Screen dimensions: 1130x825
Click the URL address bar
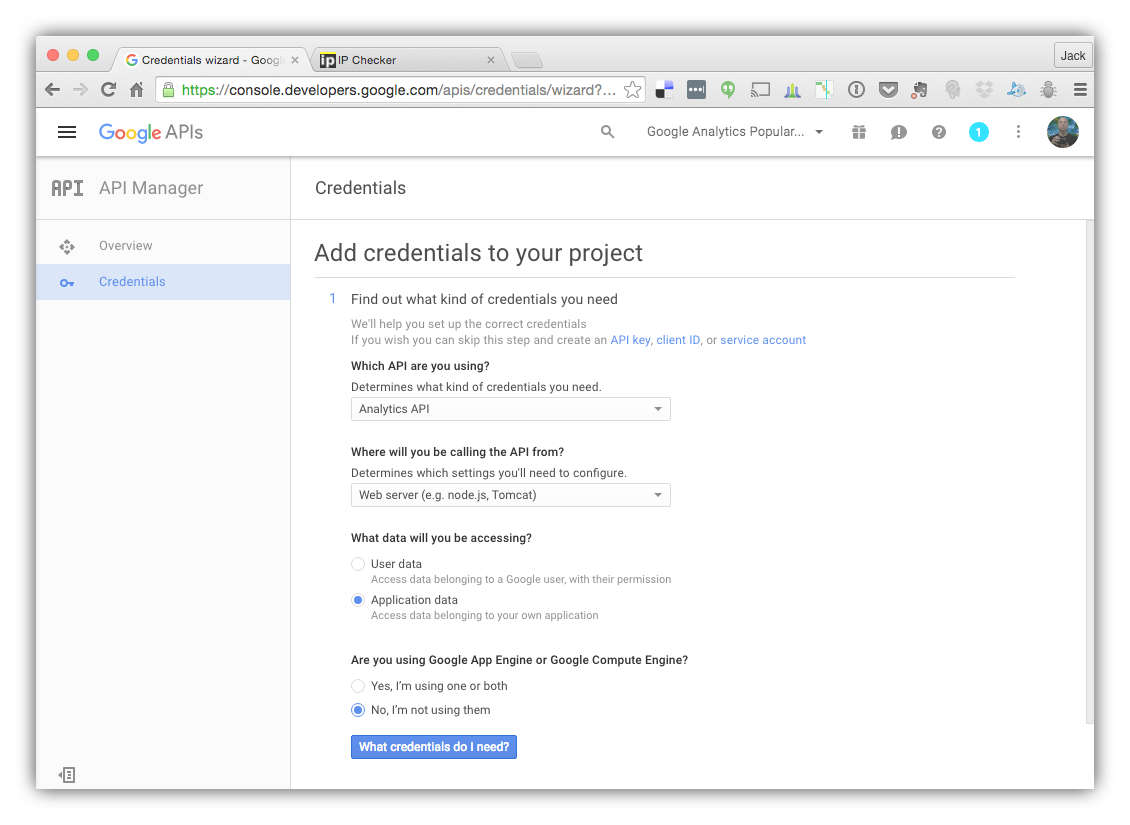coord(398,89)
